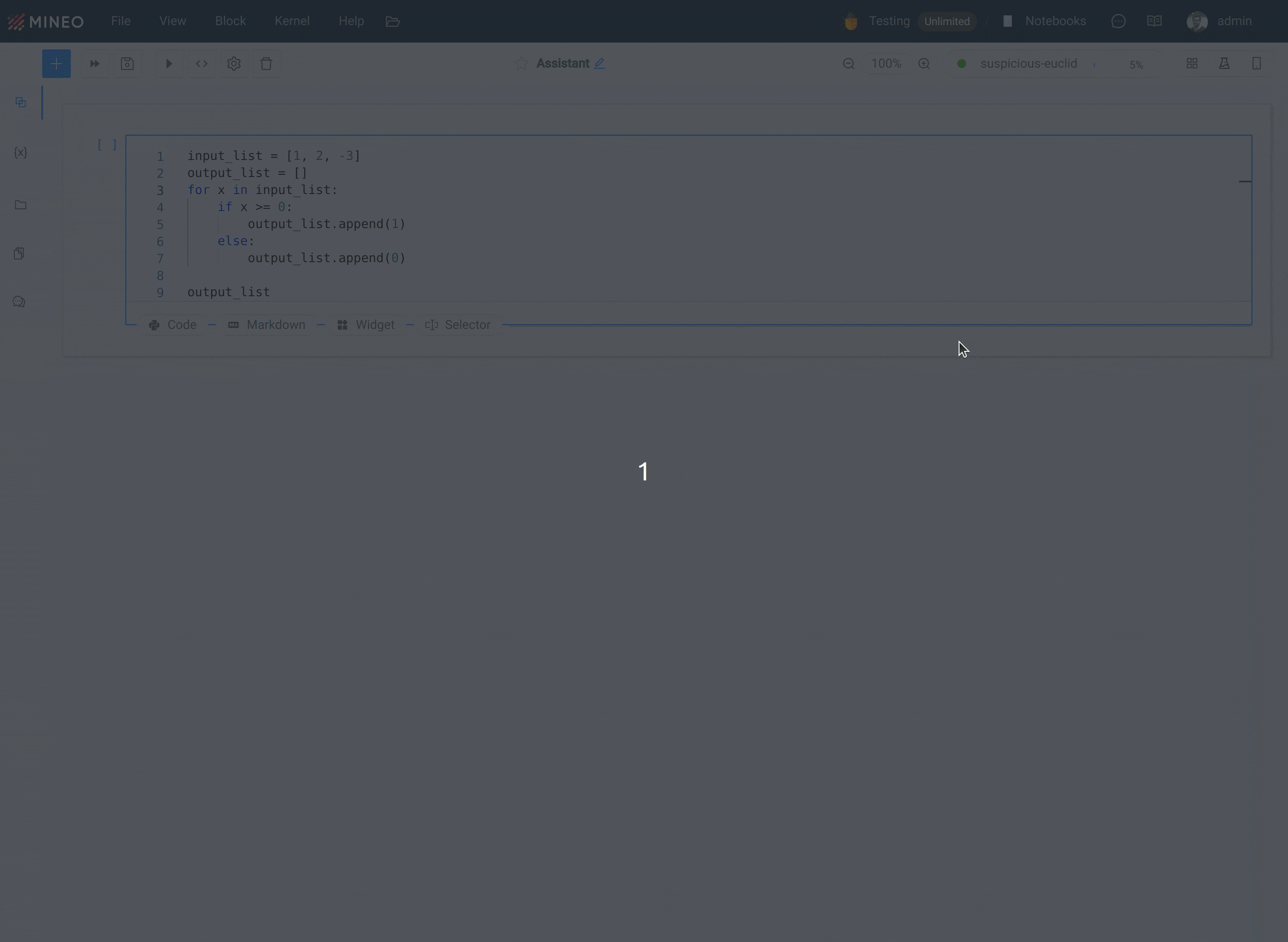
Task: Delete the block with the trash icon
Action: pos(266,63)
